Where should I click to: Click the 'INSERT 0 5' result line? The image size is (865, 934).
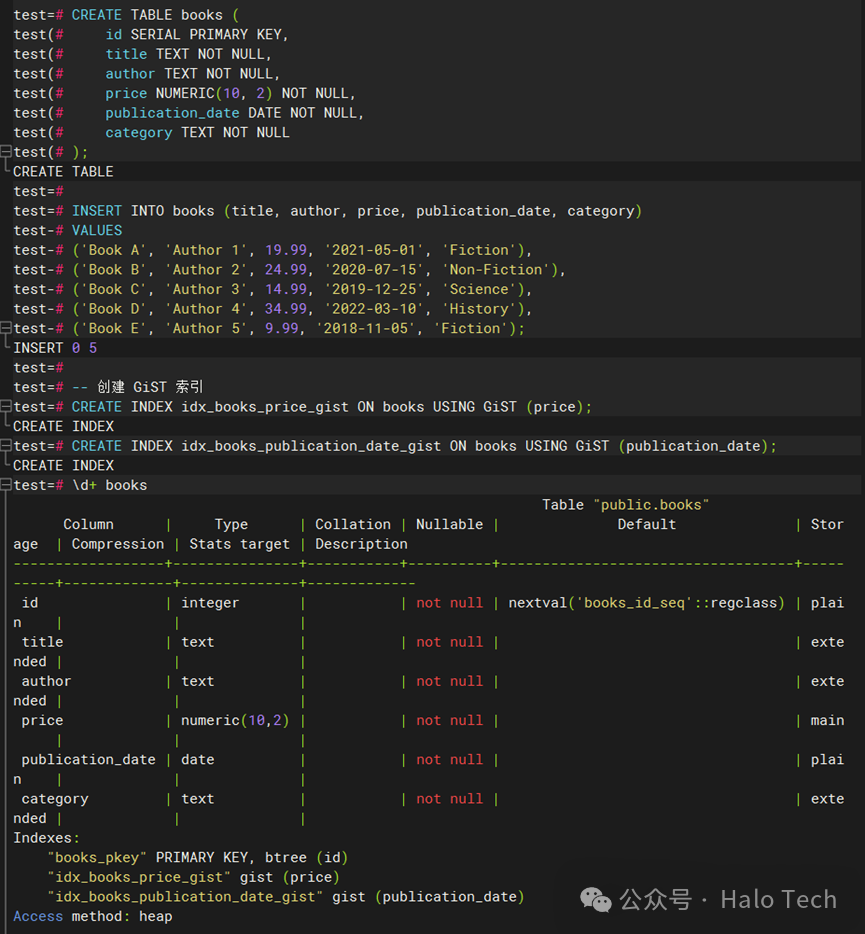tap(55, 348)
